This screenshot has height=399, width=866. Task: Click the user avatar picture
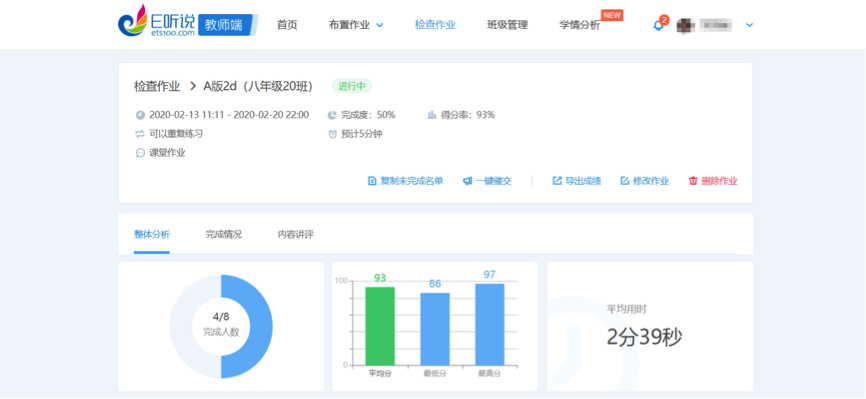685,25
